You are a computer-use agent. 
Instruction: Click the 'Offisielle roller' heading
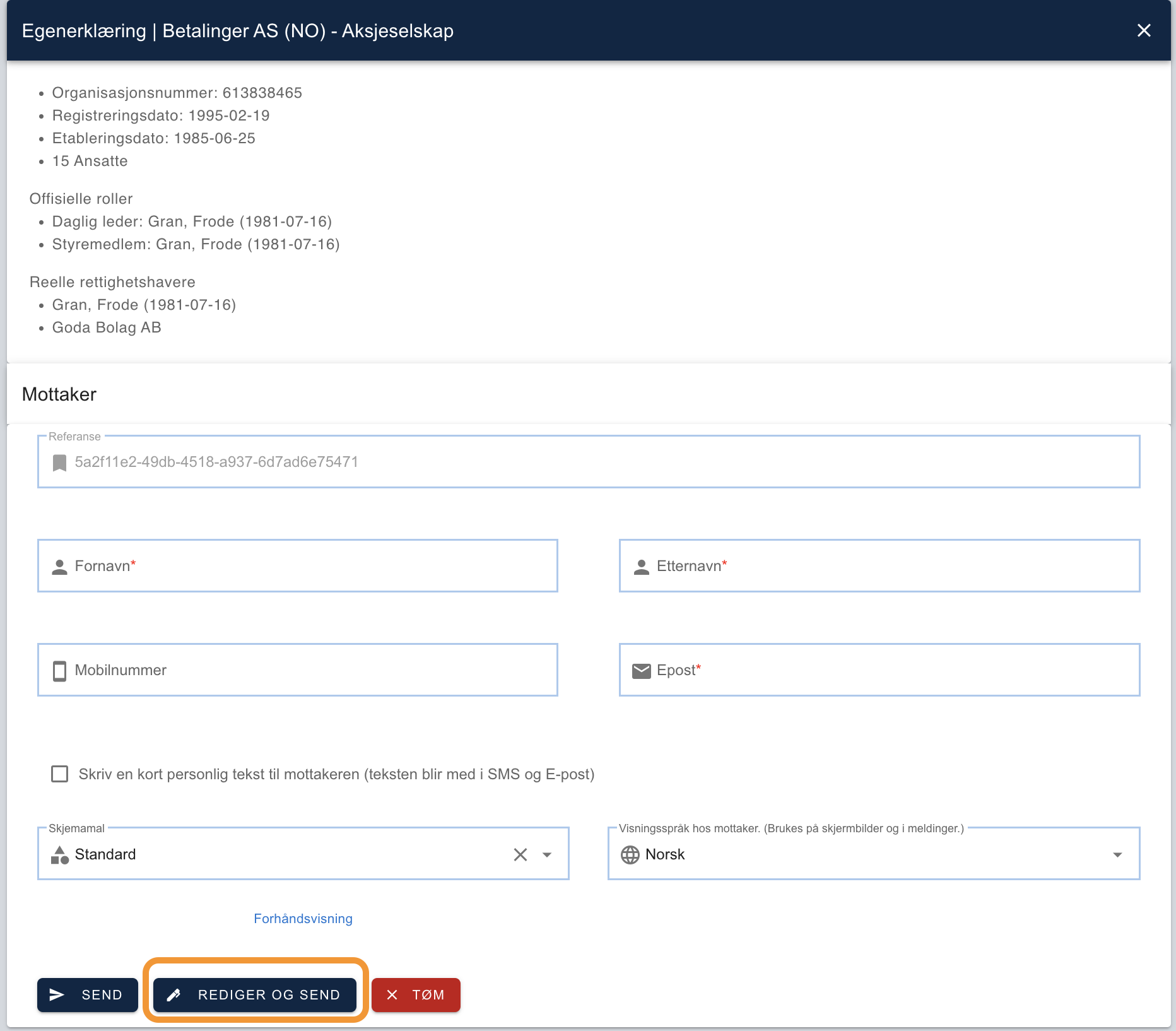tap(81, 199)
